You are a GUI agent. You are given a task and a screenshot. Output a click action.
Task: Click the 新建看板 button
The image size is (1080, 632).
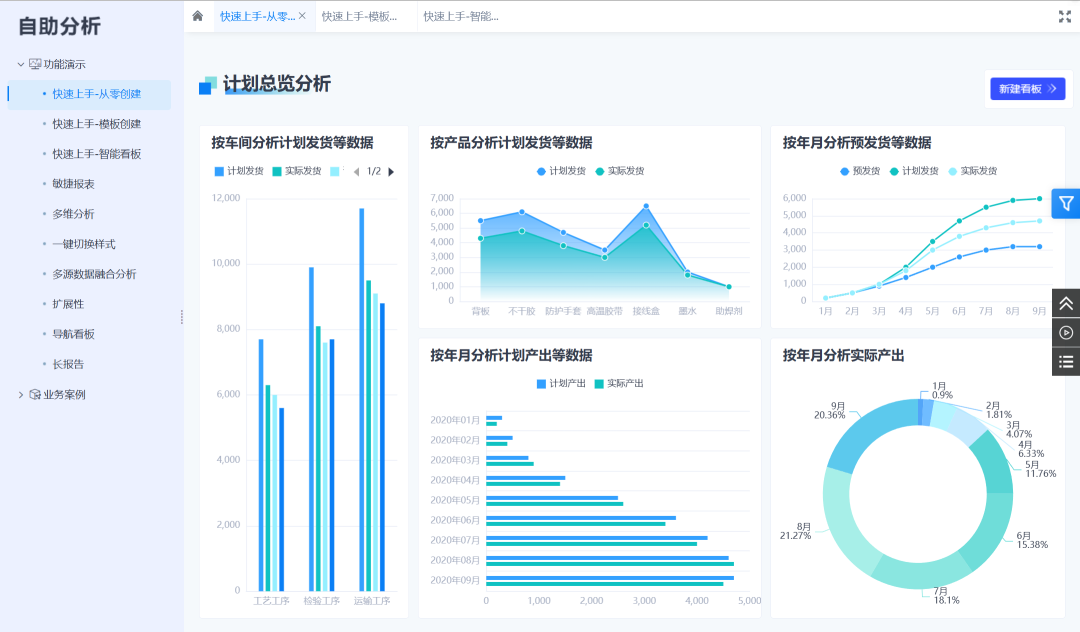[1027, 89]
